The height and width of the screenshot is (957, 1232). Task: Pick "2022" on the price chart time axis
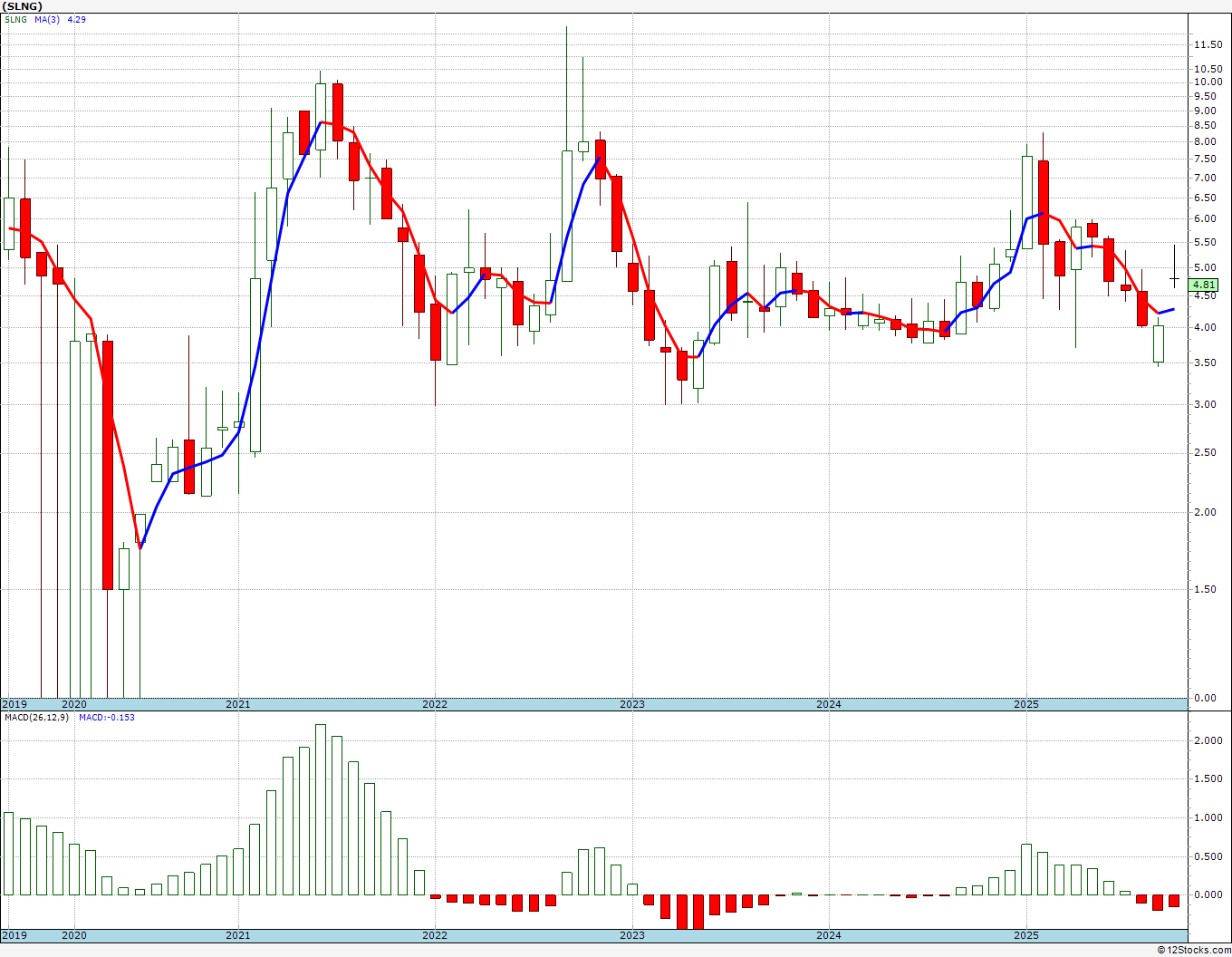(435, 704)
